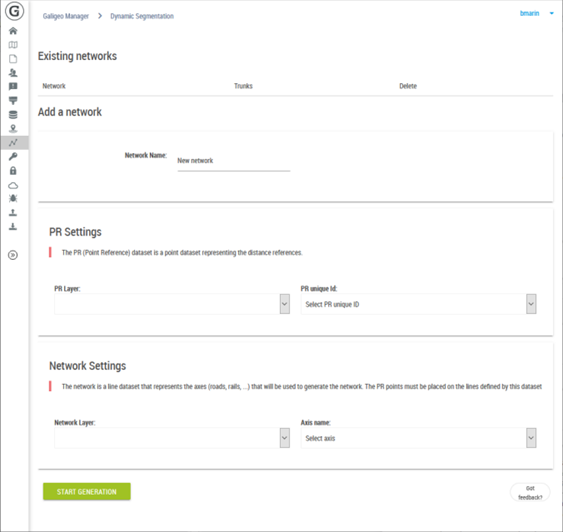Open the PR unique Id dropdown
Screen dimensions: 563x532
coord(419,304)
